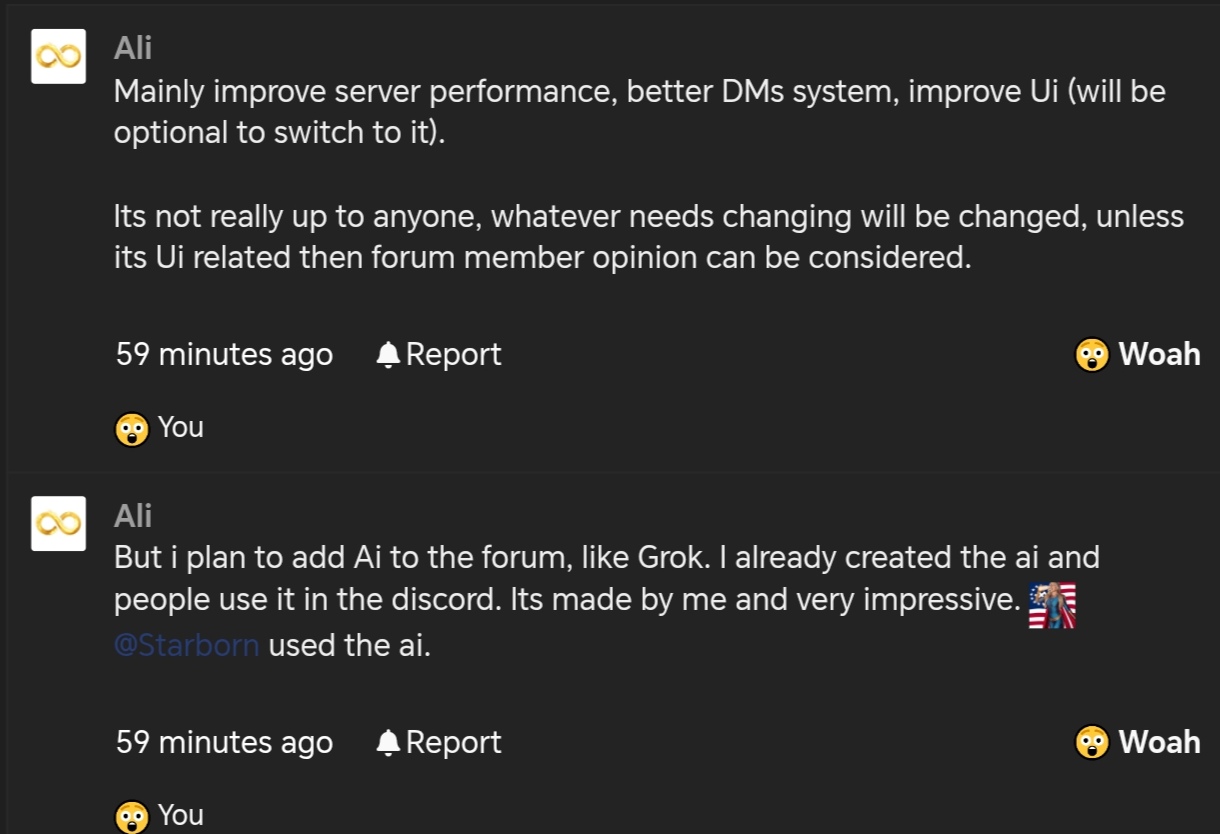Click Ali's infinity avatar on the server performance post
This screenshot has width=1220, height=834.
[58, 56]
